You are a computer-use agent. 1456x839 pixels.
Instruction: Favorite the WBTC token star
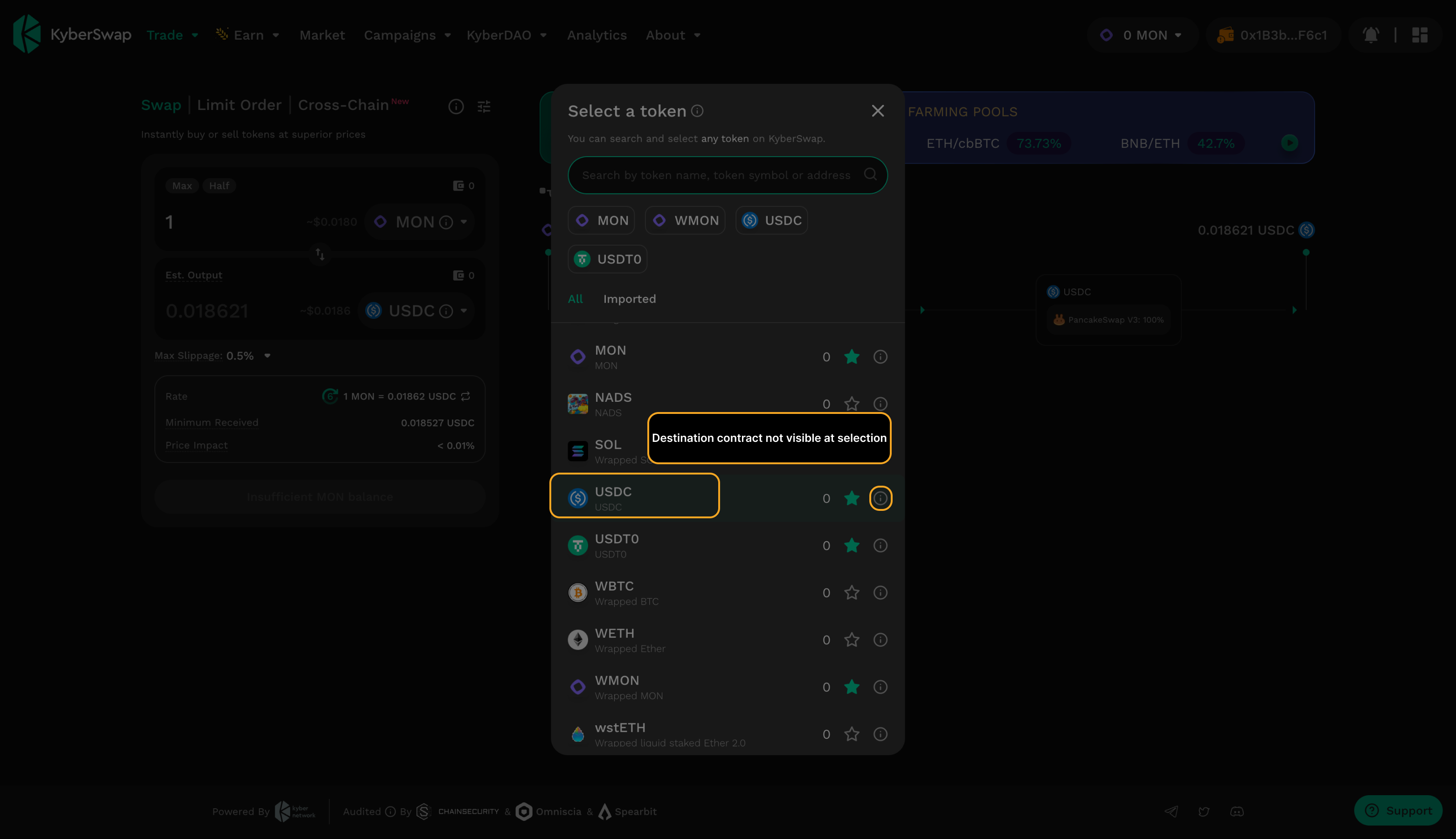pyautogui.click(x=851, y=592)
